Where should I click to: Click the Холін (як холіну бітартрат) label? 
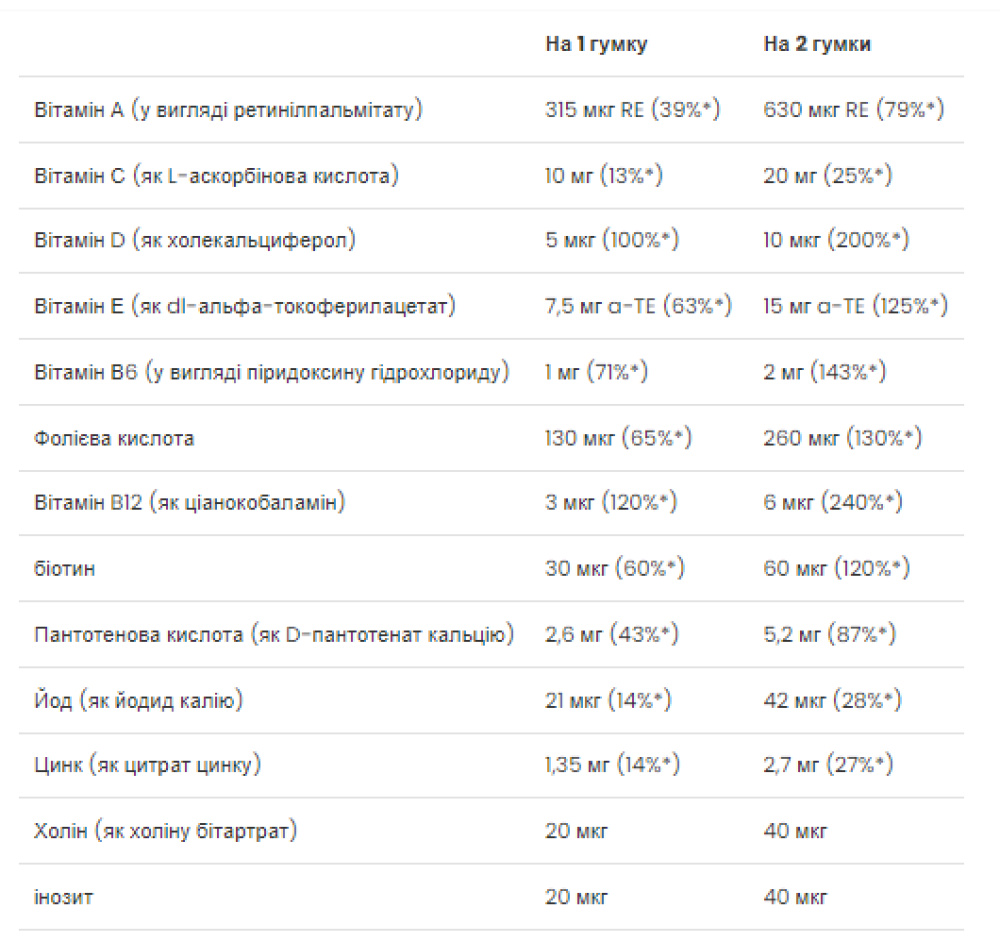(x=165, y=831)
